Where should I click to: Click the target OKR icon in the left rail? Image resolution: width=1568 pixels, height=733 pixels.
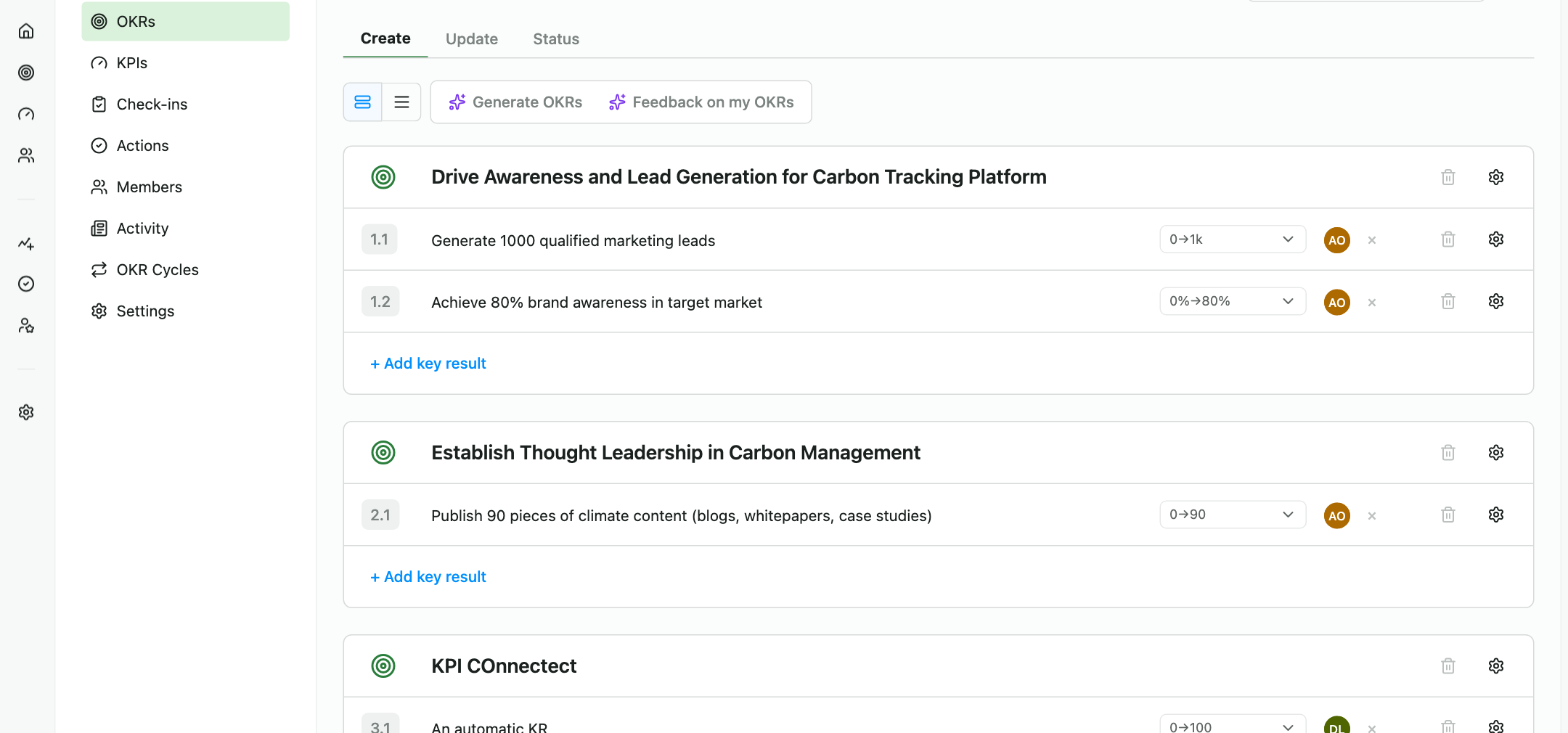click(x=26, y=73)
